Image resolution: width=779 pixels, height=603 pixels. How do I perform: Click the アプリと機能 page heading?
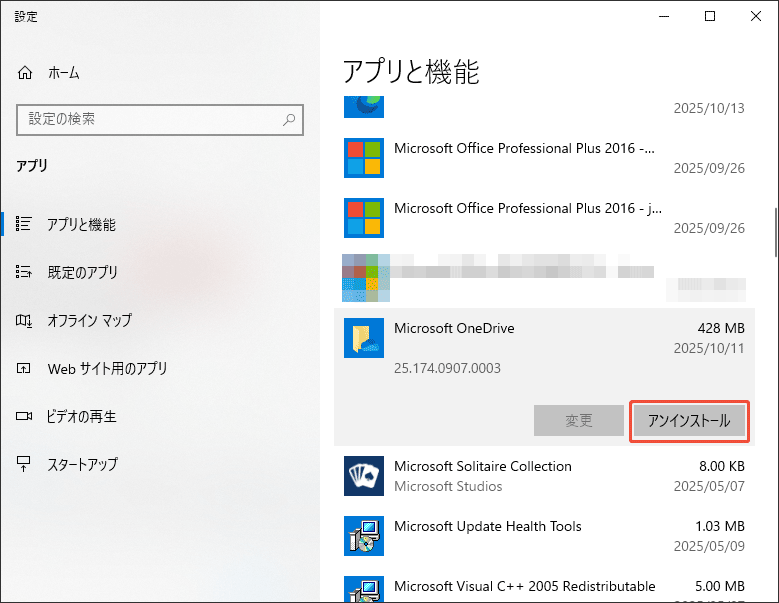coord(411,72)
